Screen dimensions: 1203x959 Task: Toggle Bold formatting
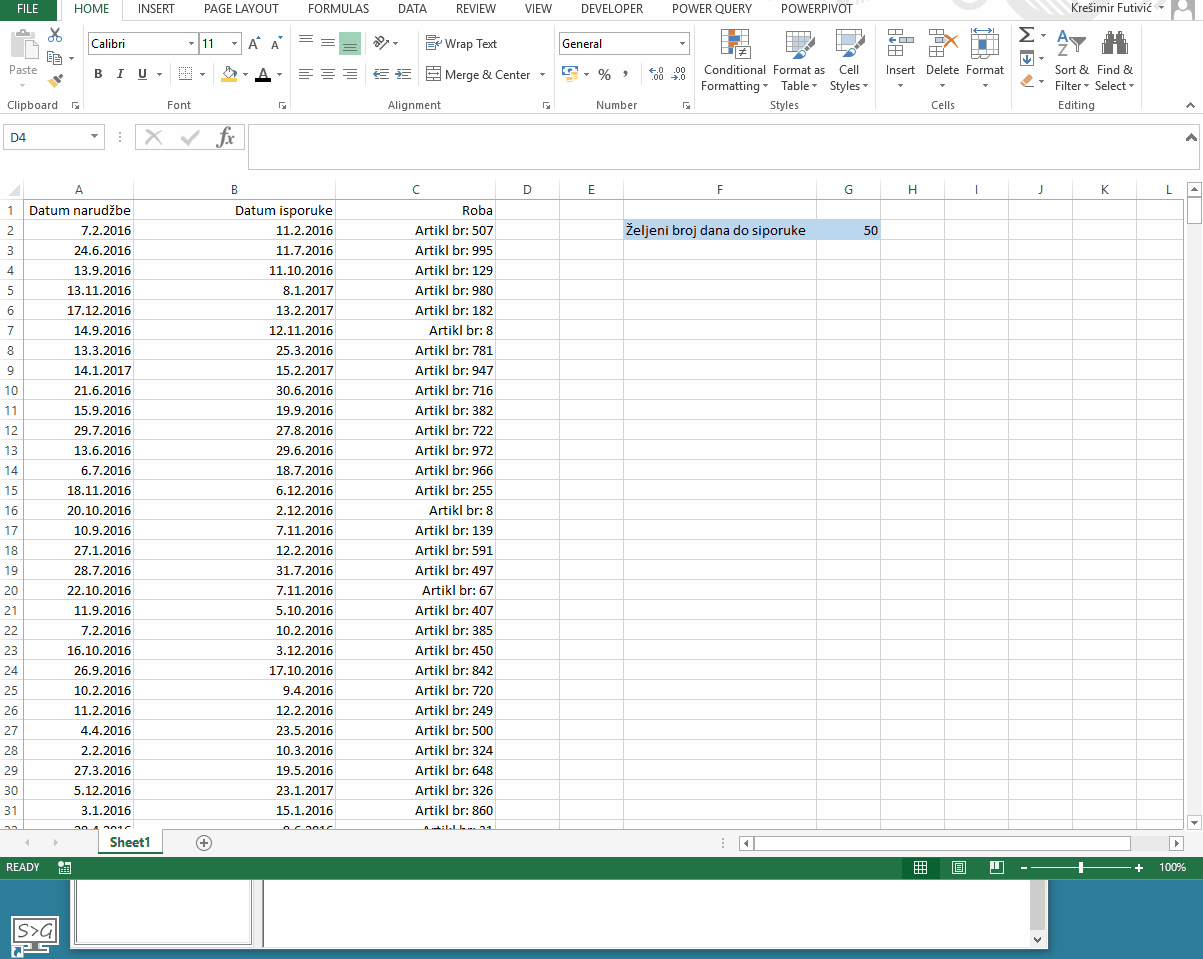pos(98,74)
